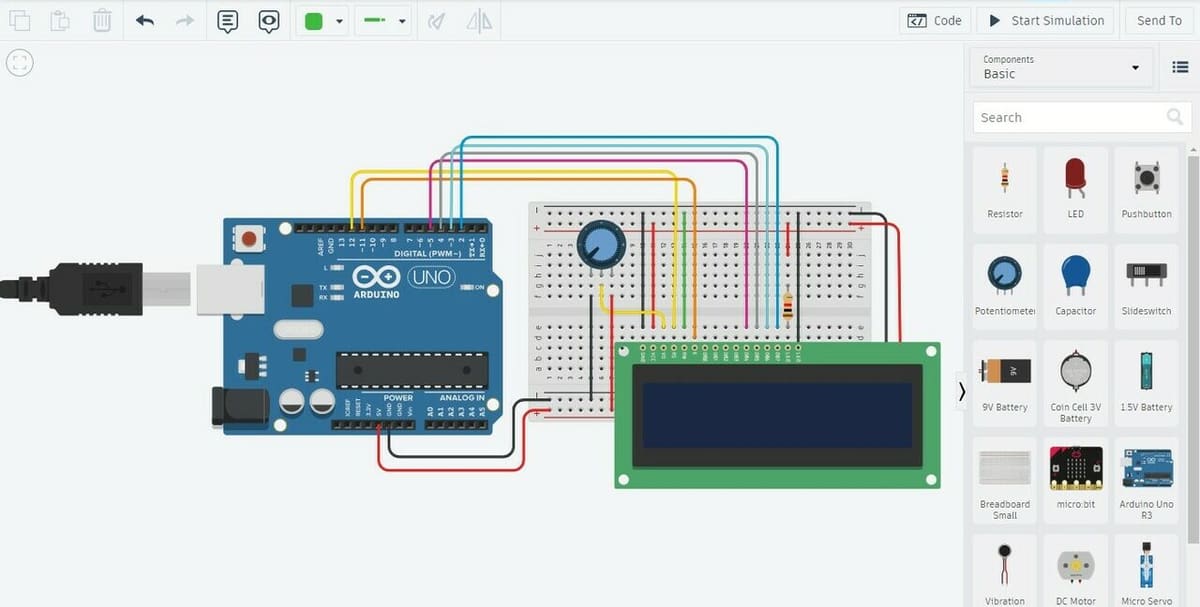Click the potentiometer knob on the breadboard
The image size is (1200, 607).
(601, 244)
